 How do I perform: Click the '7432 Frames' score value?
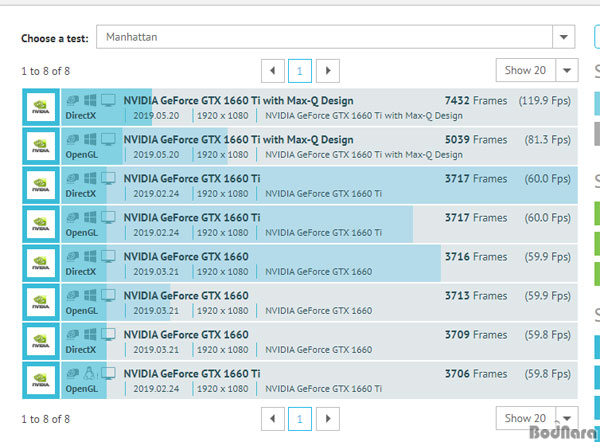coord(476,101)
